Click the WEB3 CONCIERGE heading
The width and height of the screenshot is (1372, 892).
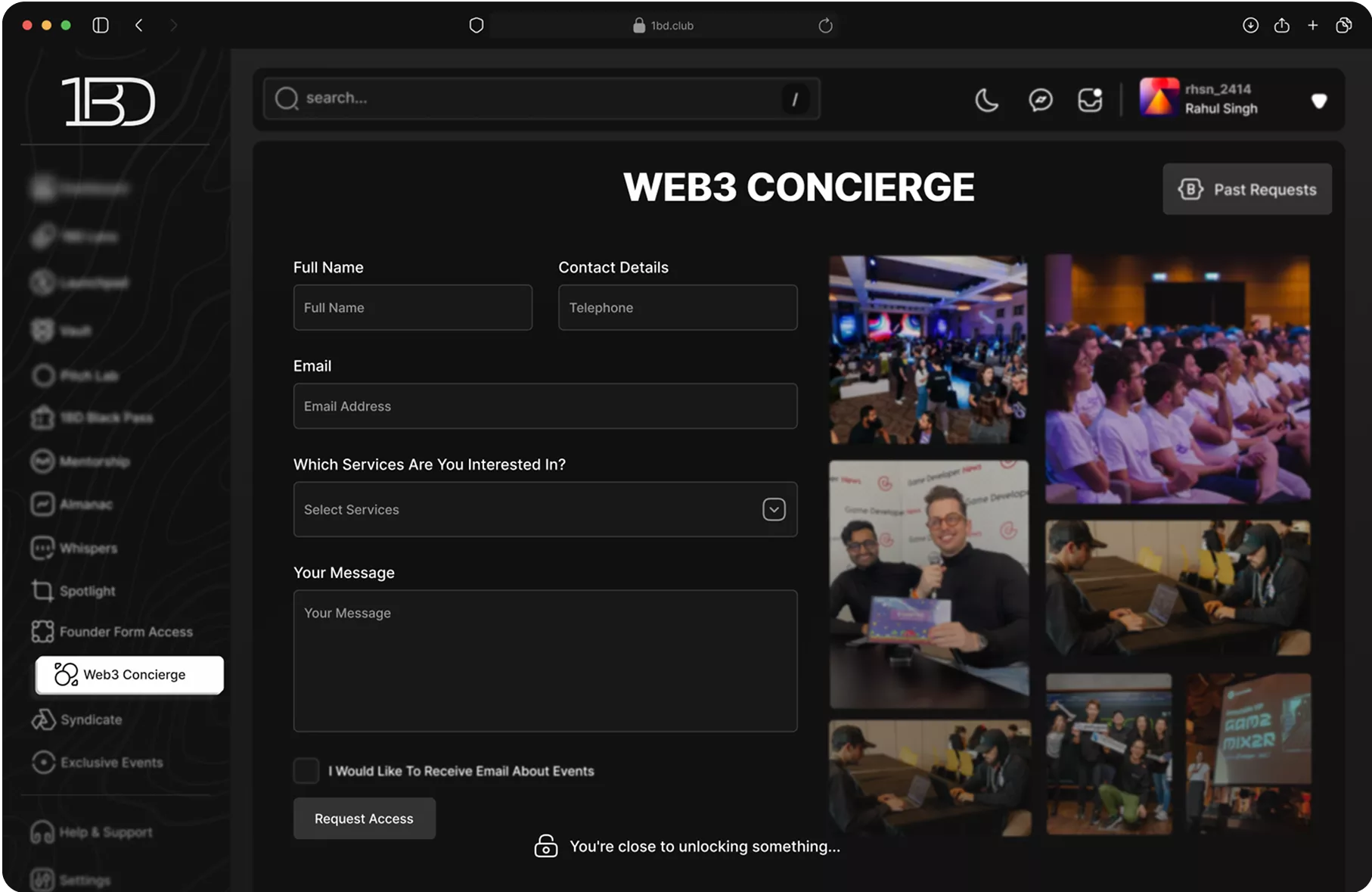[799, 187]
